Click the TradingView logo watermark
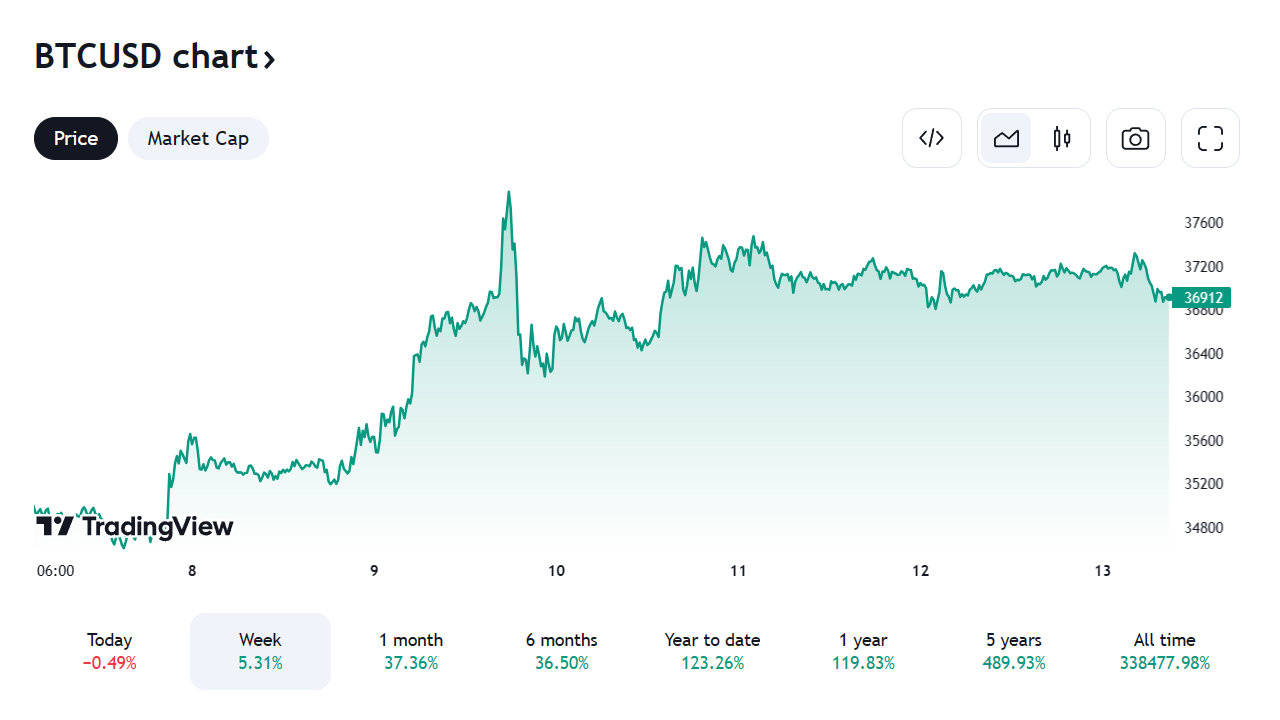Screen dimensions: 1280x720 tap(134, 526)
